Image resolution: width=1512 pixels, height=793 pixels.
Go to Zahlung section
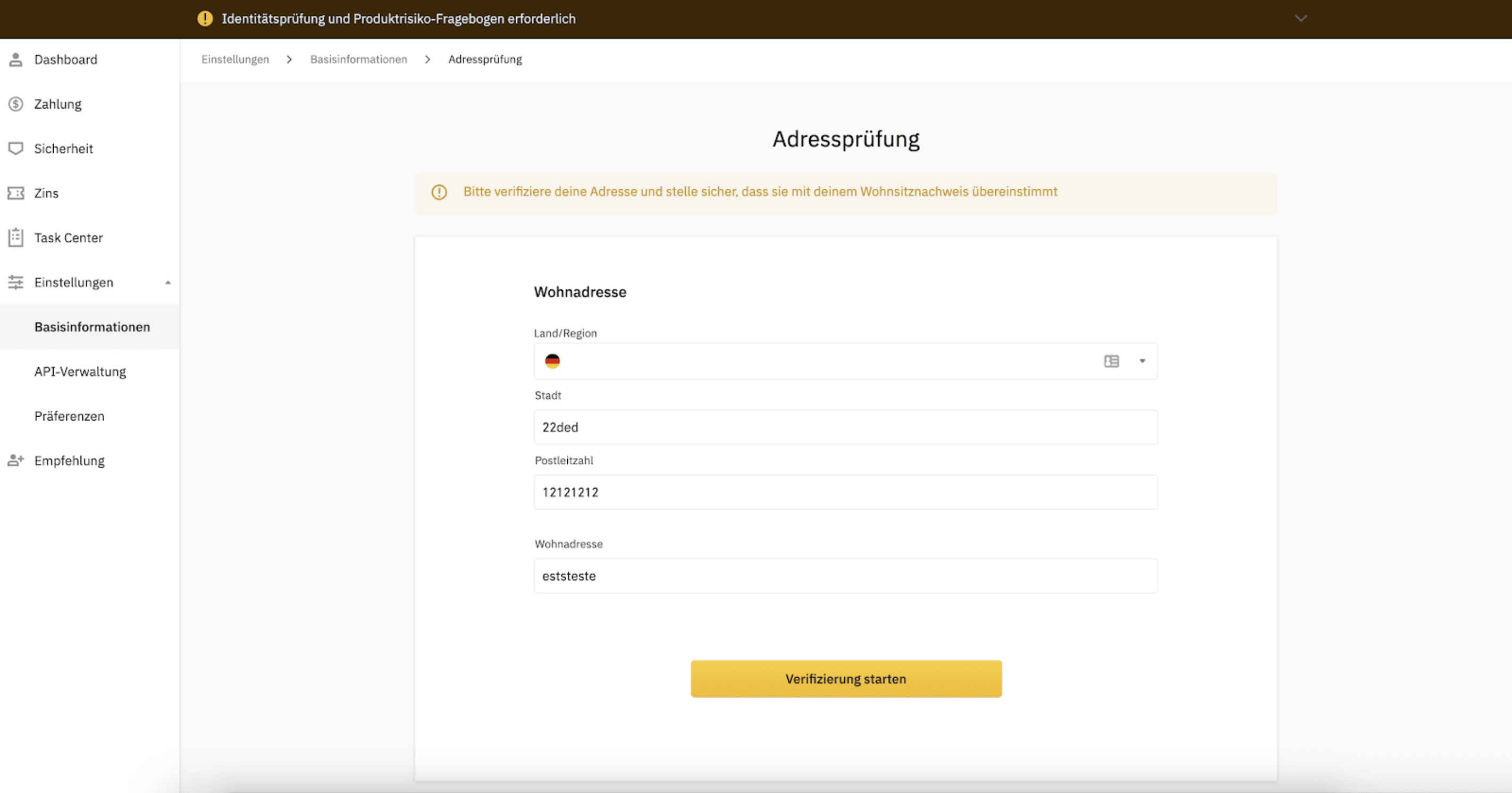pos(89,104)
